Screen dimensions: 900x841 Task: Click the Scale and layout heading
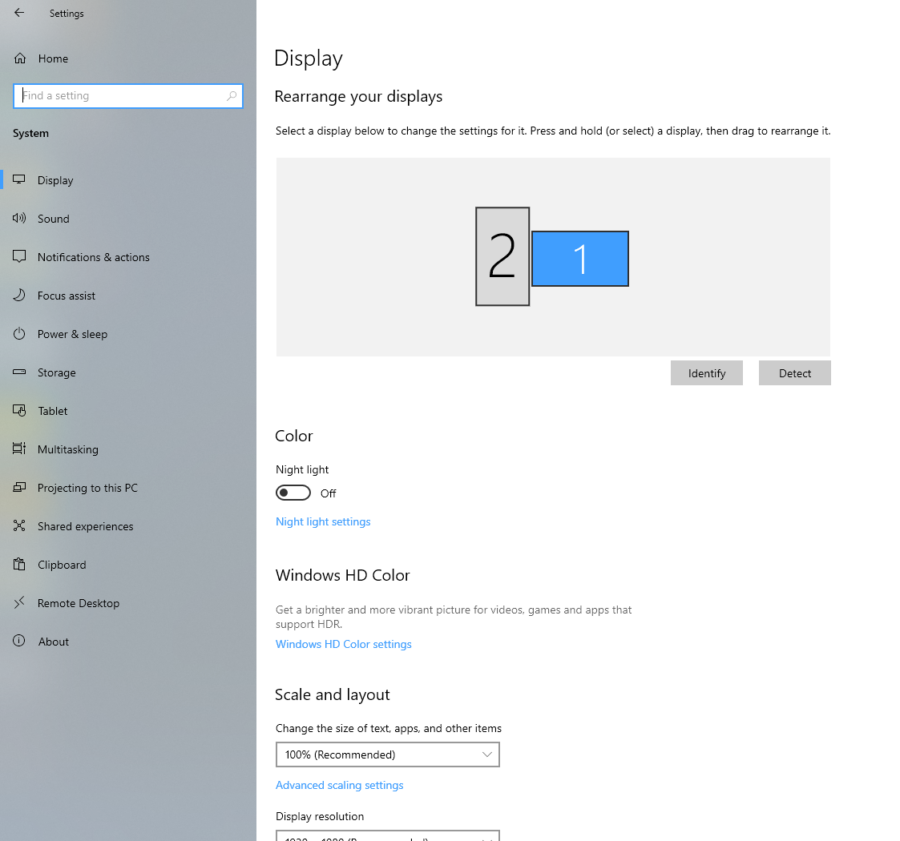click(332, 695)
